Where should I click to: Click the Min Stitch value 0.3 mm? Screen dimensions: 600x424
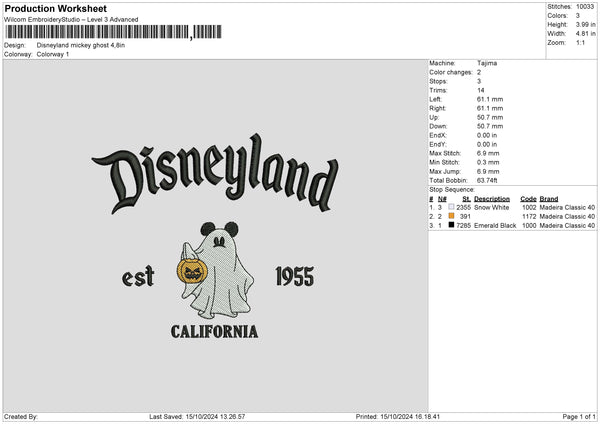pos(488,162)
